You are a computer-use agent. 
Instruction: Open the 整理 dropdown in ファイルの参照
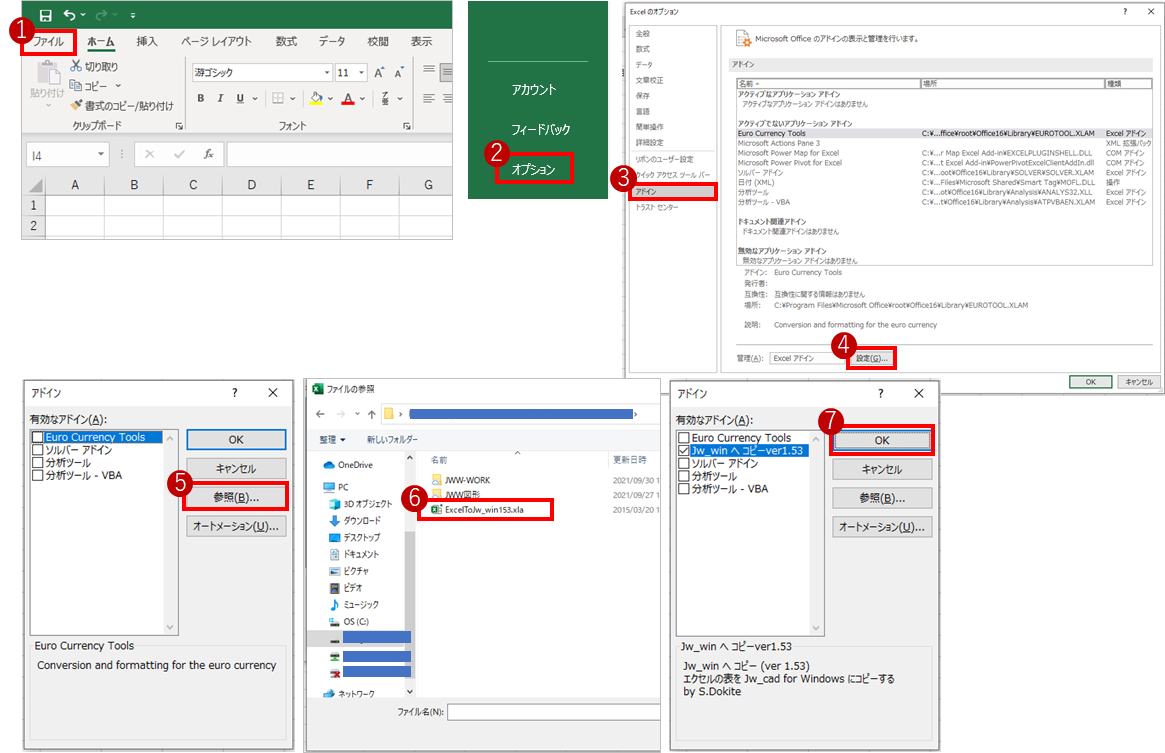click(x=332, y=439)
